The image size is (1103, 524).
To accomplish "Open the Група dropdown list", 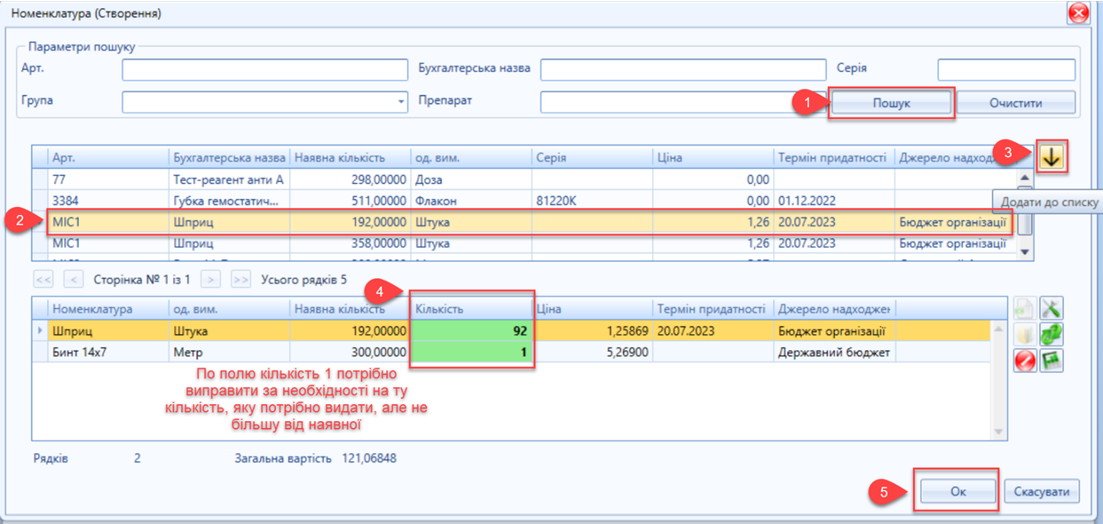I will tap(401, 102).
